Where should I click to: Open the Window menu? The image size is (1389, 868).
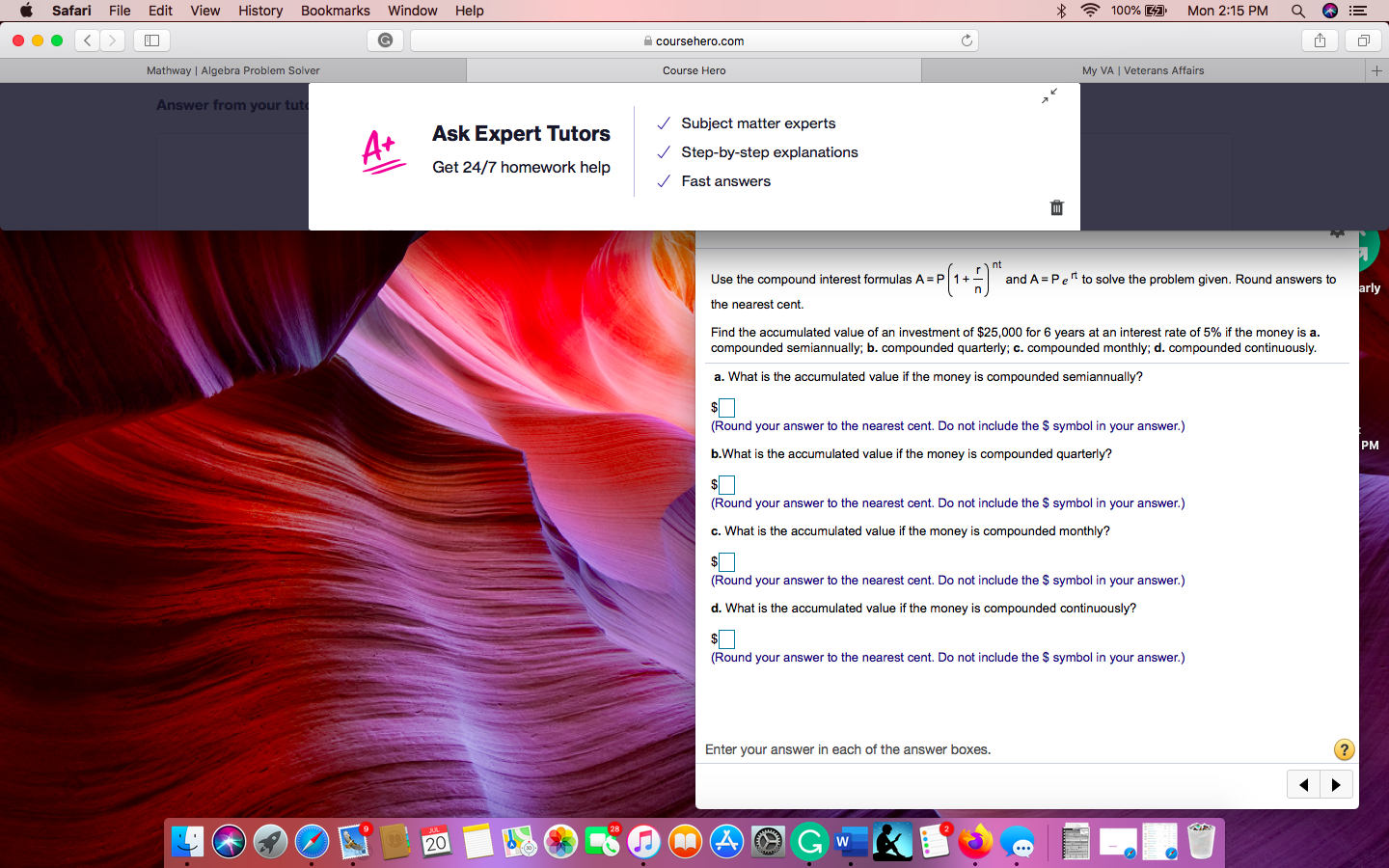(412, 11)
